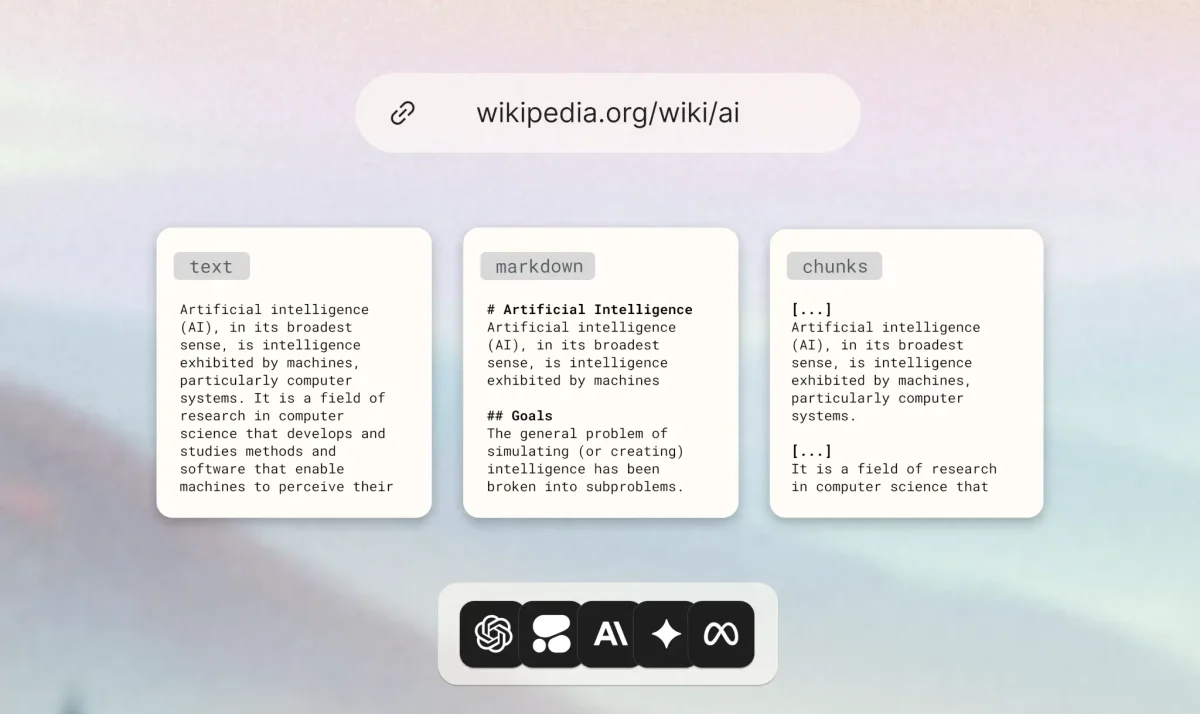Viewport: 1200px width, 714px height.
Task: Click the Gemini sparkle icon
Action: [664, 634]
